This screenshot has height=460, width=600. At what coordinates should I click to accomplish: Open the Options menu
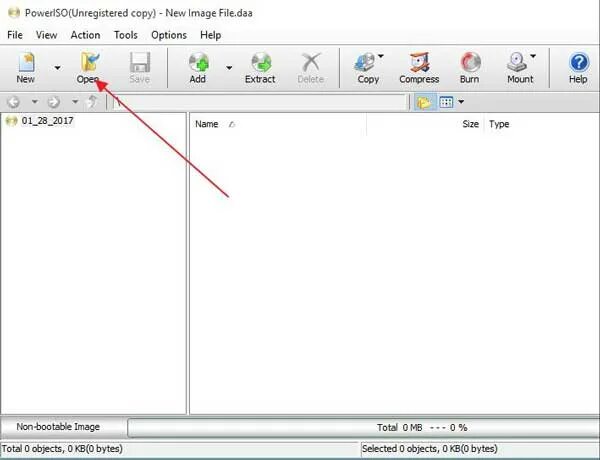(x=169, y=35)
